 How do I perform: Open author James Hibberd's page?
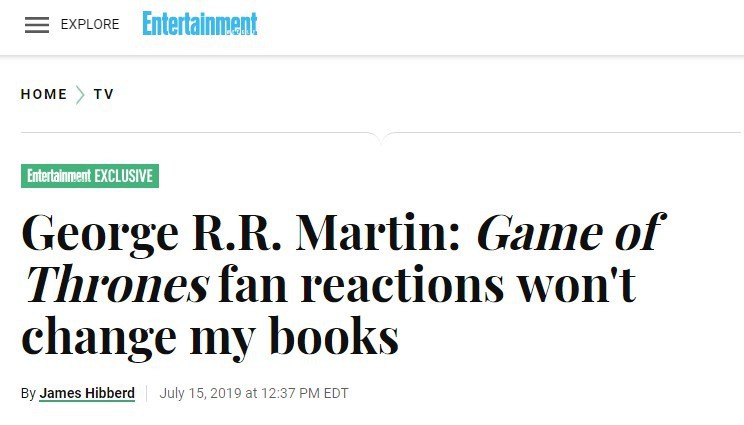tap(87, 393)
